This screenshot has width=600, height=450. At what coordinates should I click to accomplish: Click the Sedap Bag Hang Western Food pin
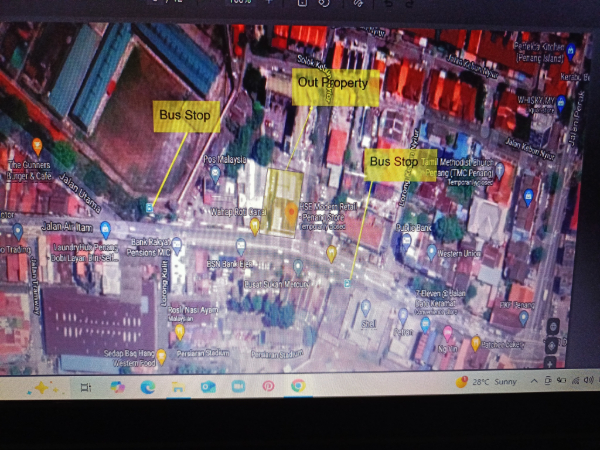click(x=161, y=355)
